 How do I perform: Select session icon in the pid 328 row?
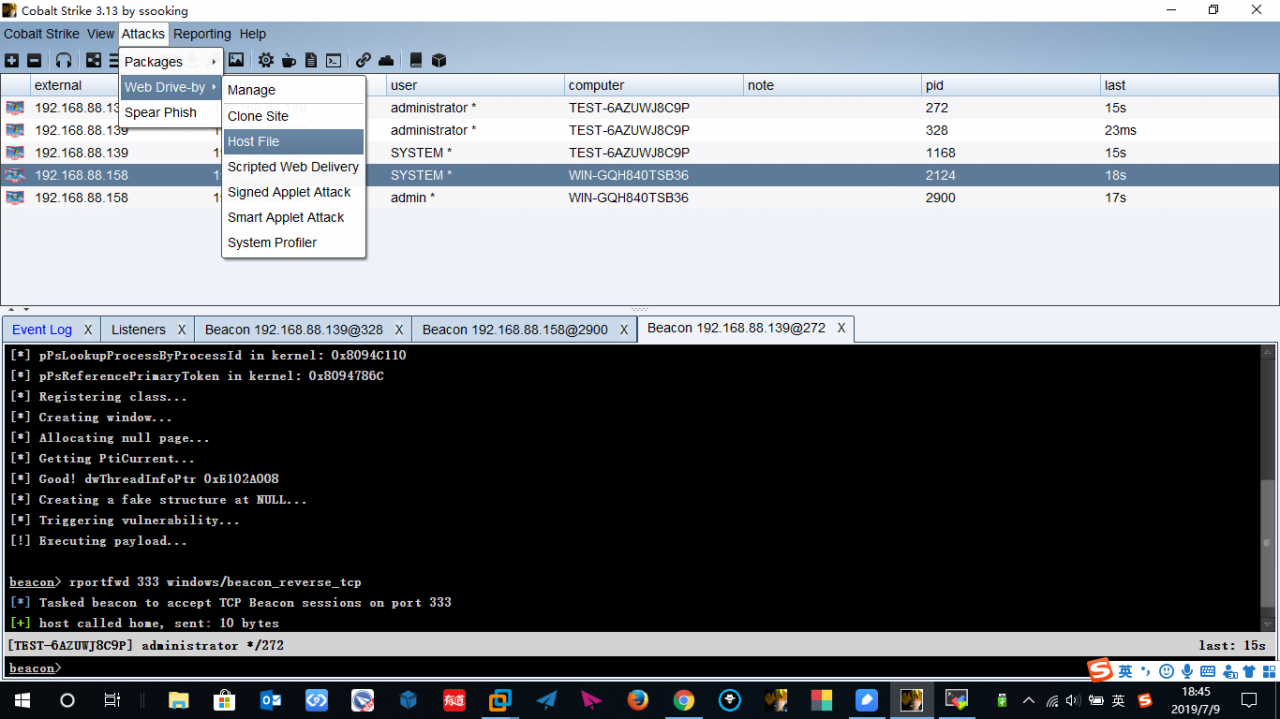coord(15,130)
